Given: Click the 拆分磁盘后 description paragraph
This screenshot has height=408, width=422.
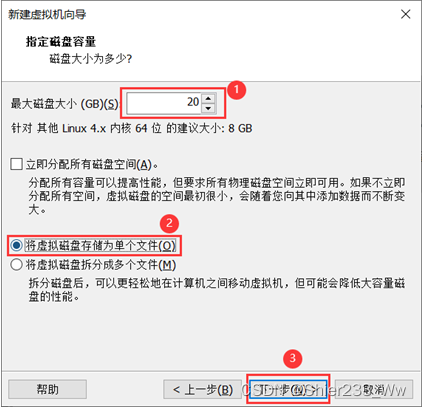Looking at the screenshot, I should (217, 290).
